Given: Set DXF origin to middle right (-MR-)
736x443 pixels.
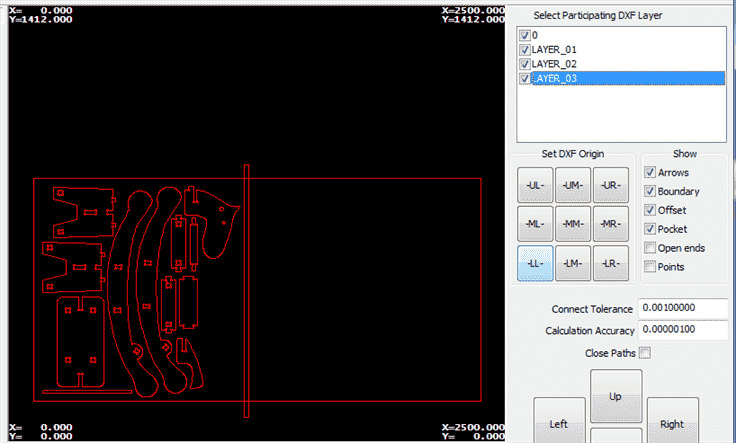Looking at the screenshot, I should [x=611, y=224].
